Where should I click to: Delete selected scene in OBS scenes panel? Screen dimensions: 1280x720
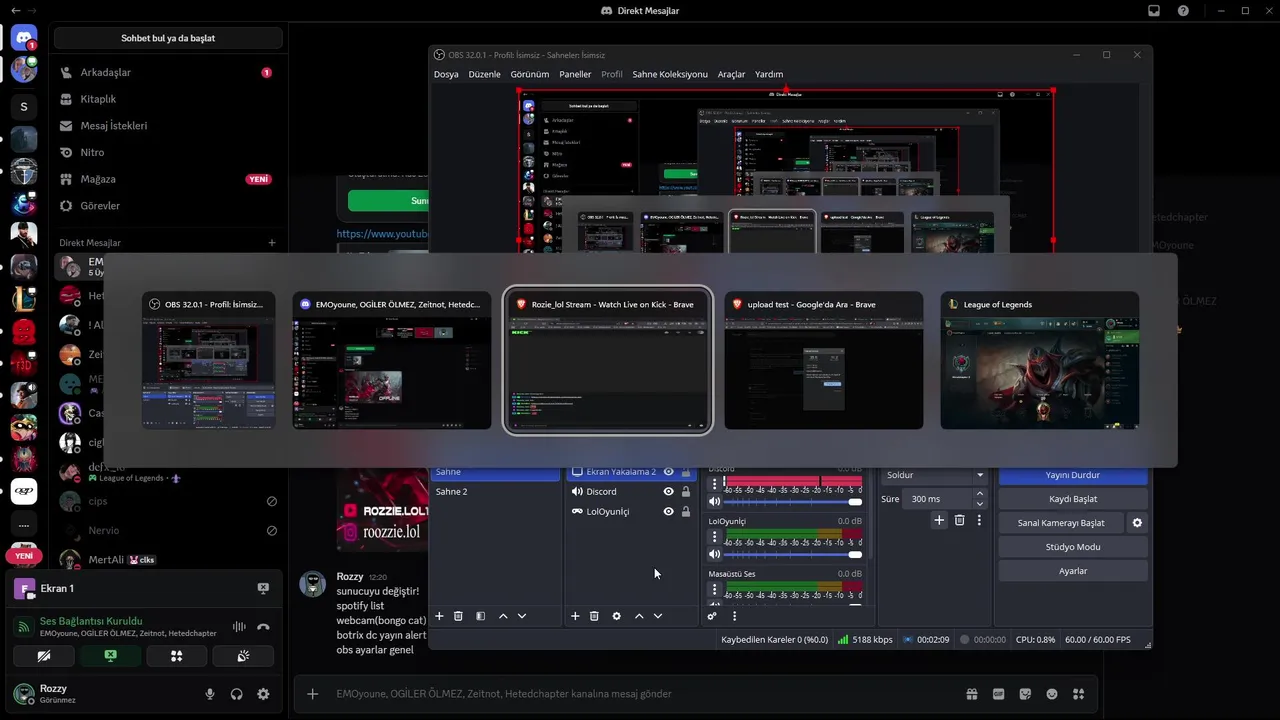tap(458, 616)
